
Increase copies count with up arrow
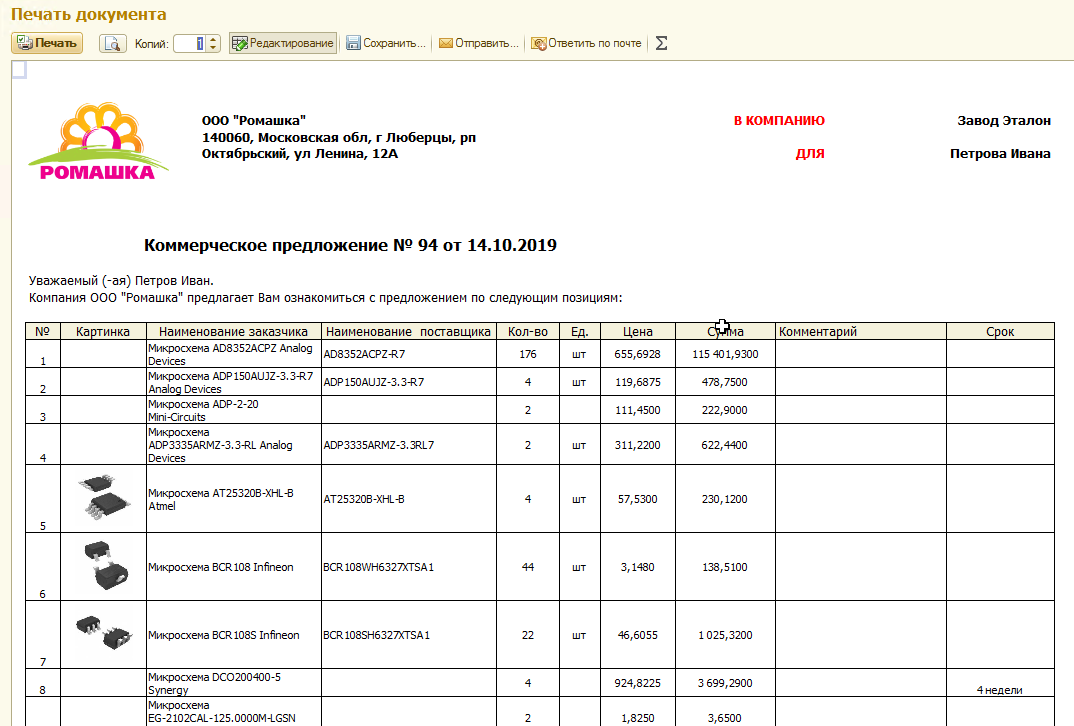tap(214, 39)
